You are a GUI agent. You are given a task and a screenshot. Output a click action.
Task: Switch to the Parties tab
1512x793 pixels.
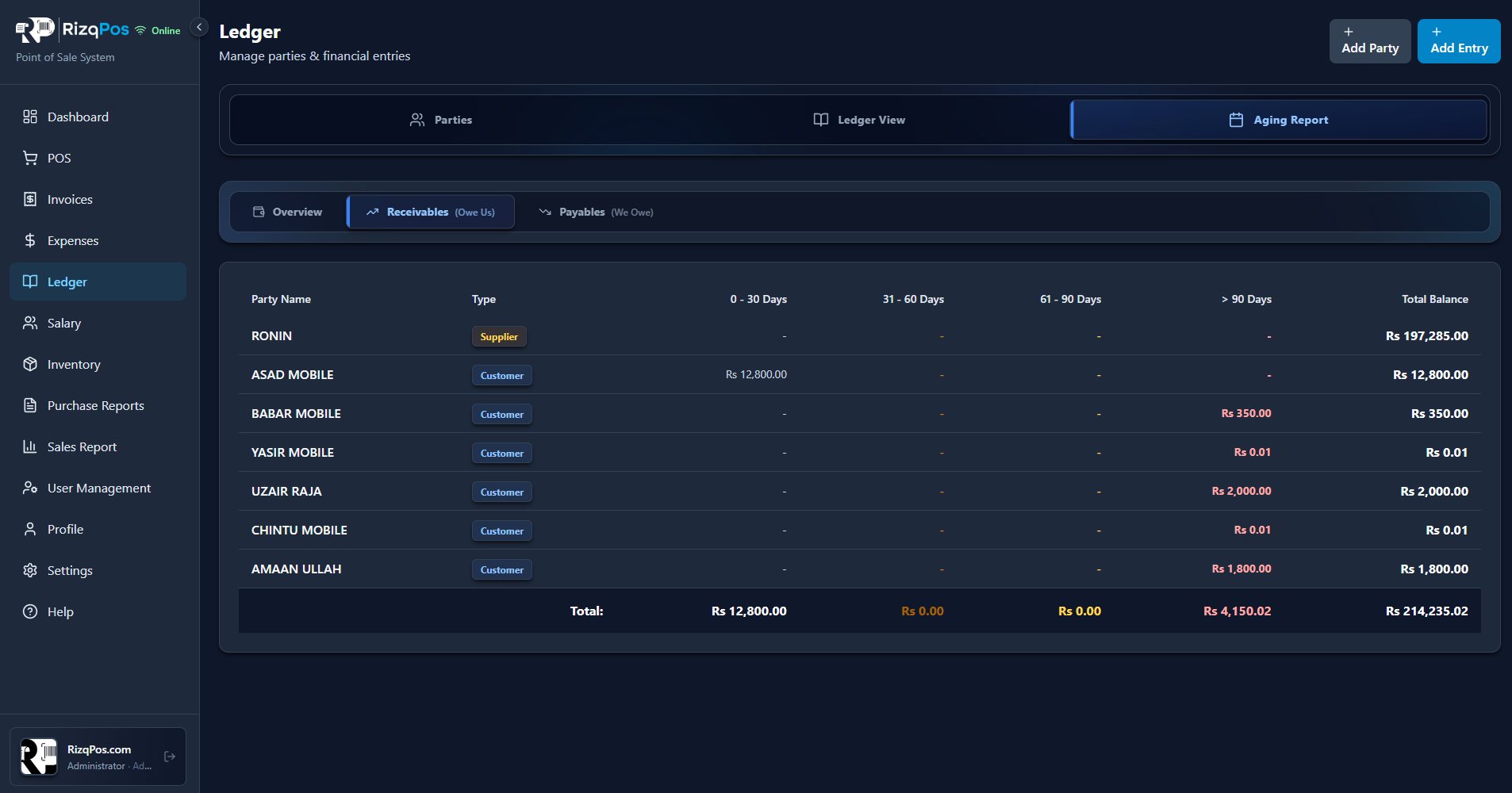pos(440,120)
